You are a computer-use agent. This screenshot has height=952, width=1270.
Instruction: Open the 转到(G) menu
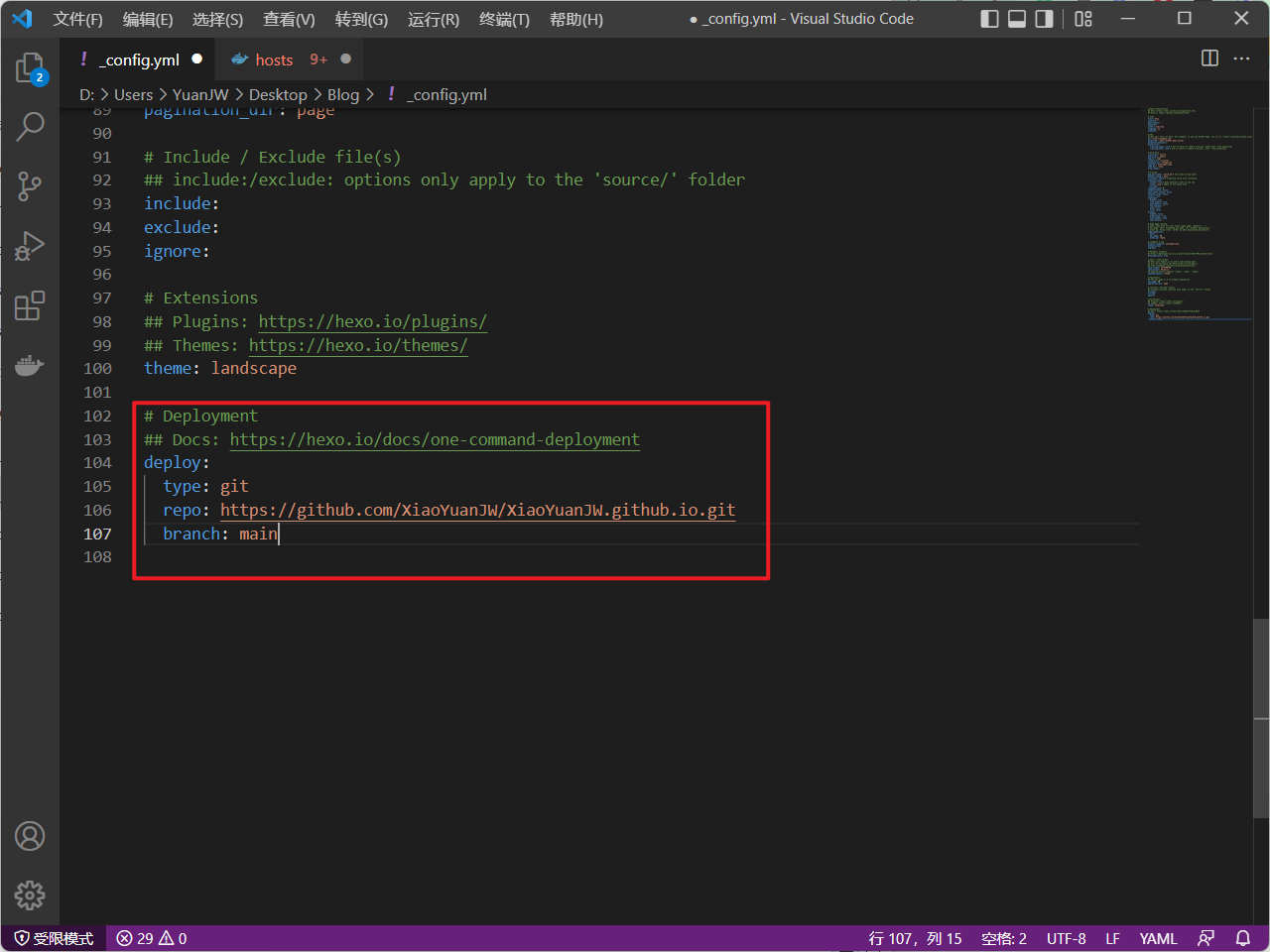pos(361,19)
